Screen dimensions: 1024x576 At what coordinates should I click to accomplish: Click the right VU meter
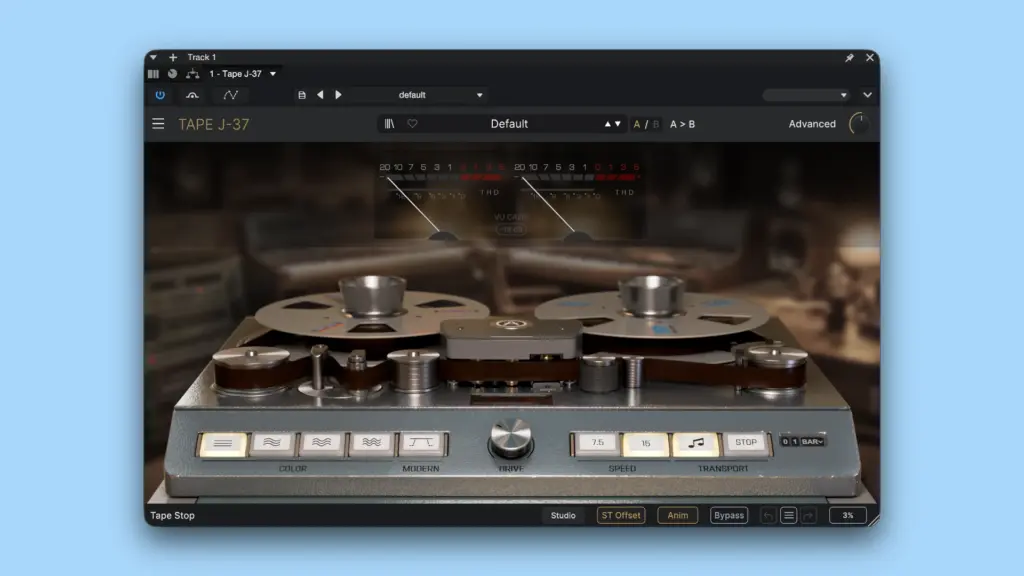coord(577,200)
